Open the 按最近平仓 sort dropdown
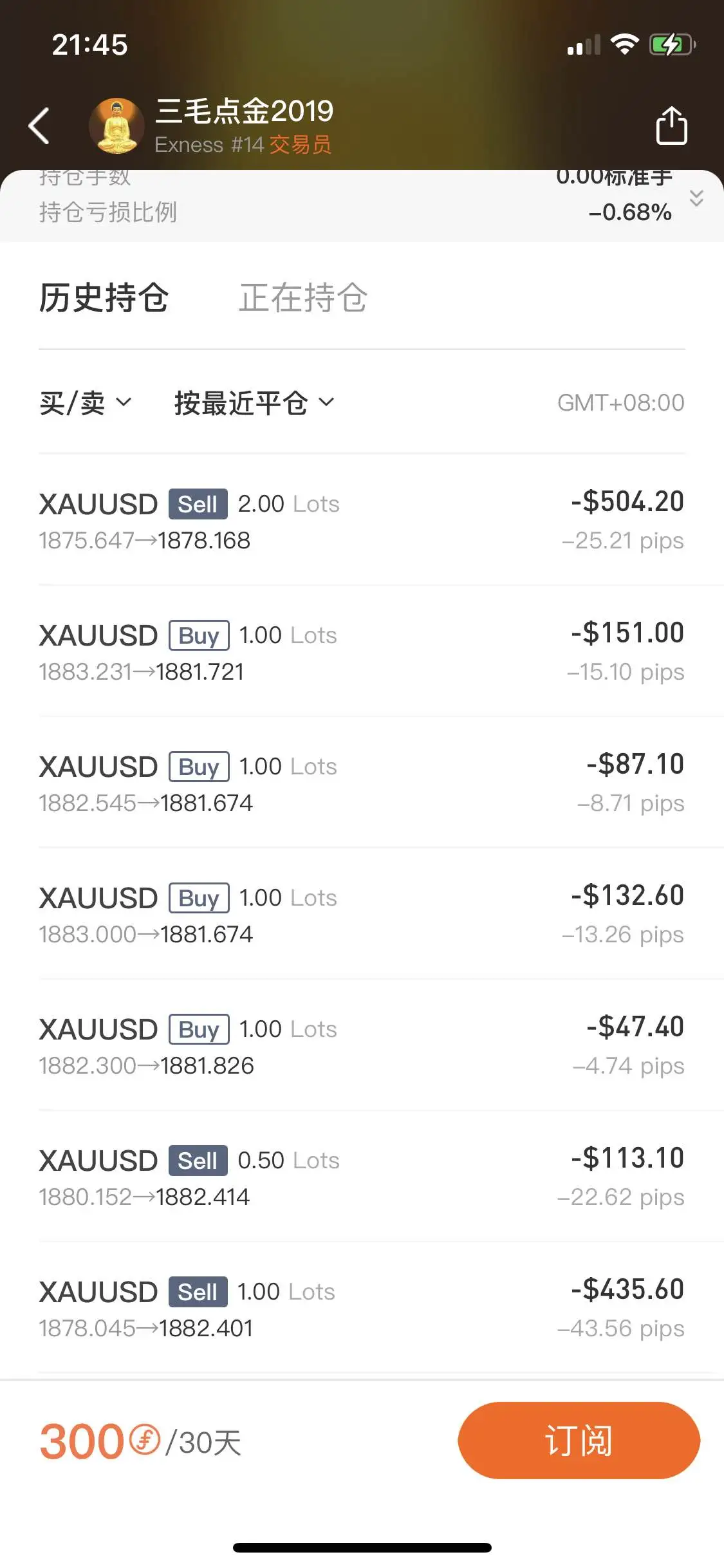 click(x=254, y=403)
